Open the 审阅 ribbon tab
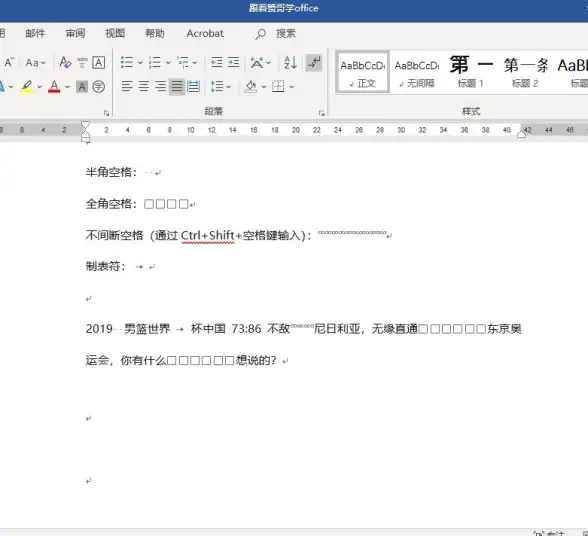This screenshot has width=588, height=536. pyautogui.click(x=75, y=33)
